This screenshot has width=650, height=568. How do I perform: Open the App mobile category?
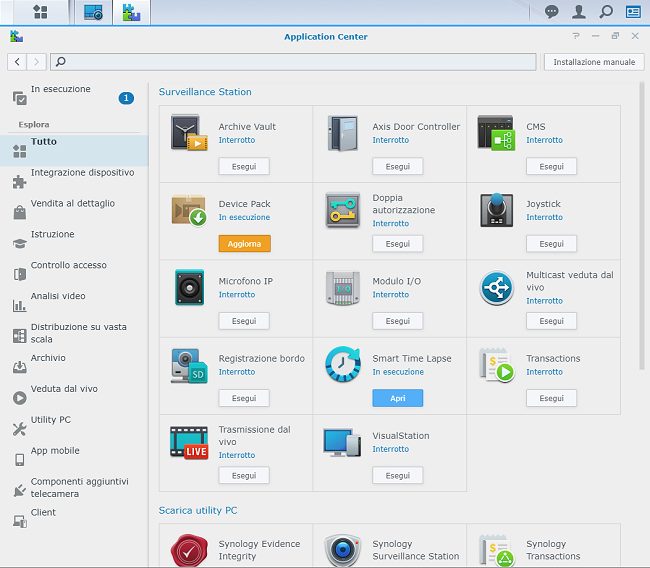[x=74, y=459]
